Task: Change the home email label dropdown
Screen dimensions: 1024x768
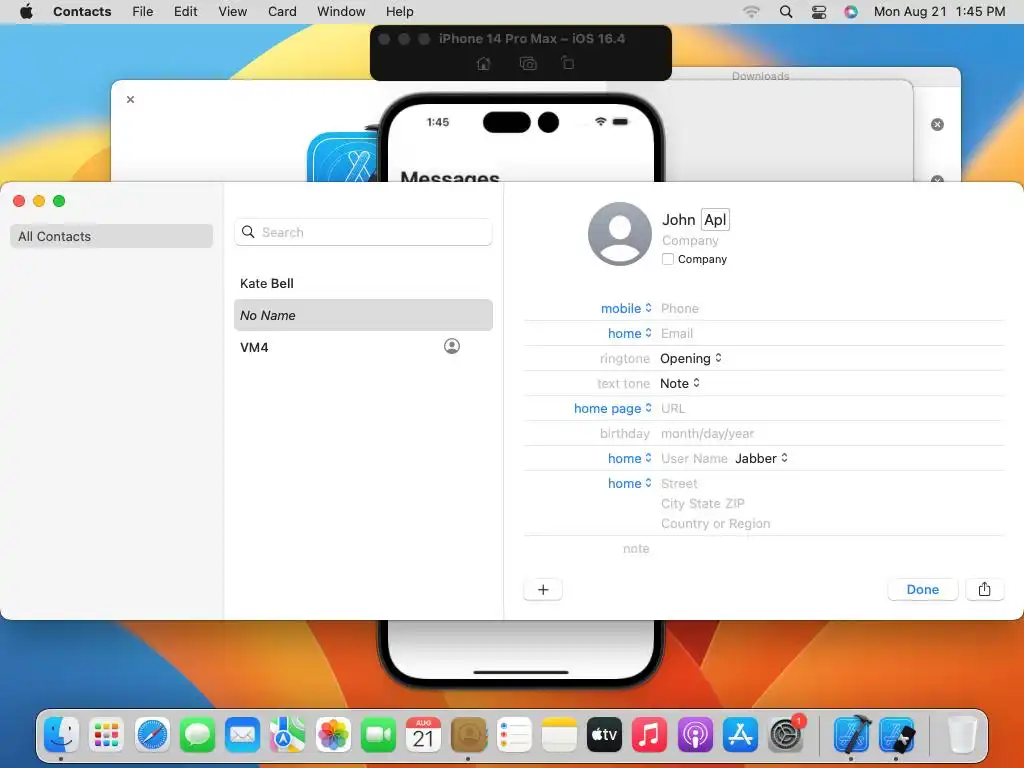Action: pos(630,333)
